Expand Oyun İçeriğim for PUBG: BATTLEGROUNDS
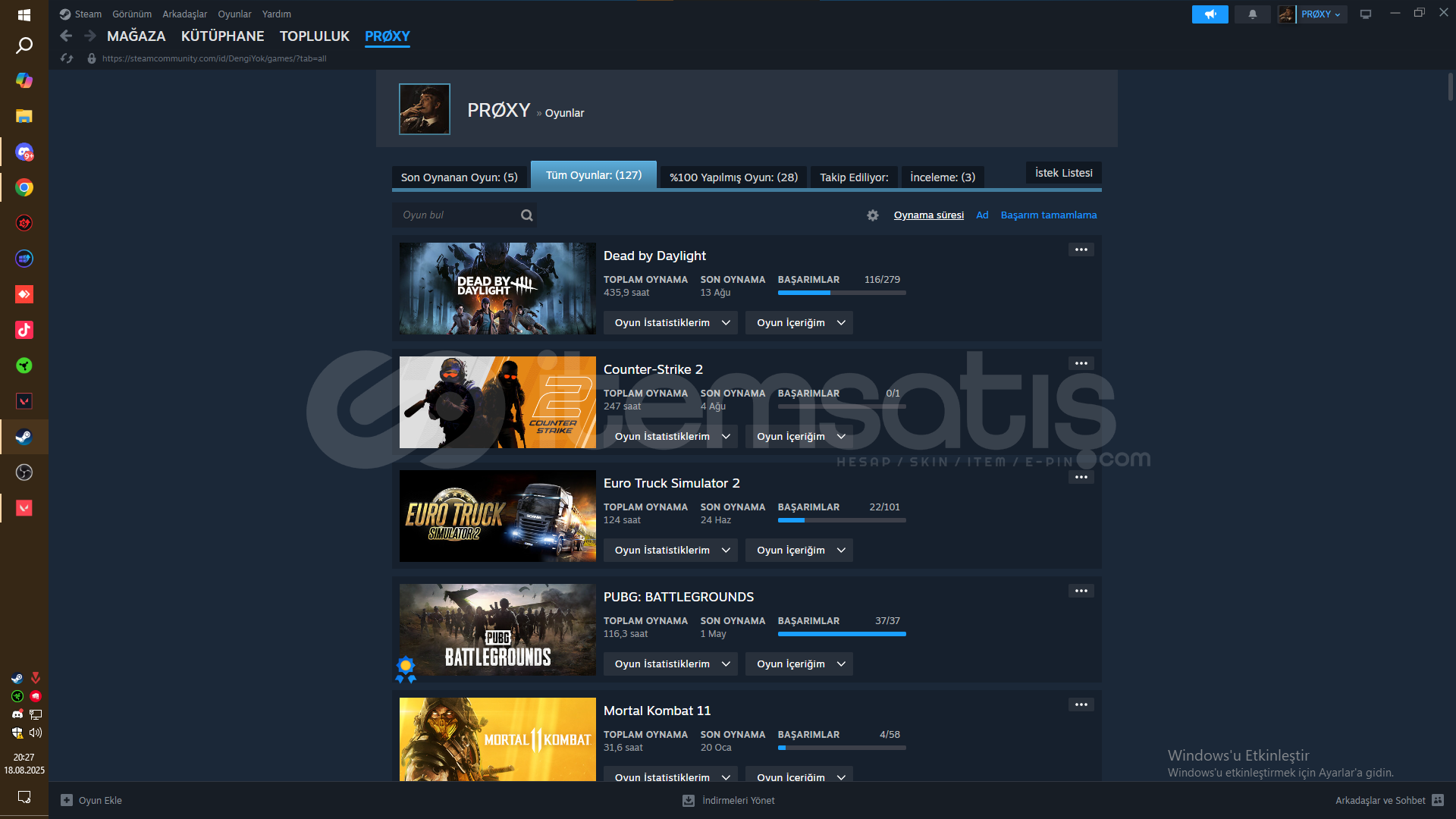The width and height of the screenshot is (1456, 819). tap(799, 664)
